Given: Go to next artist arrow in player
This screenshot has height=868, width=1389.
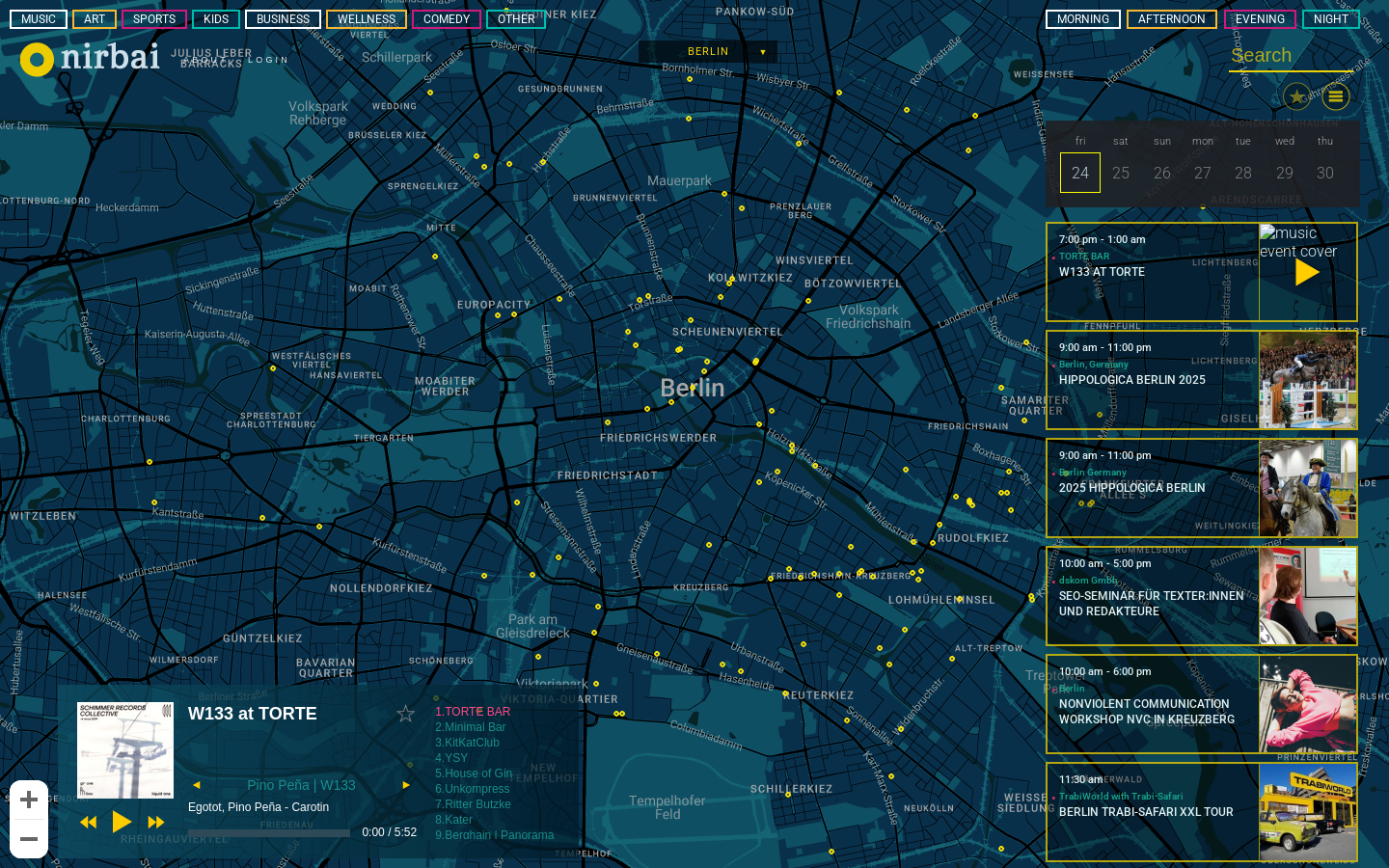Looking at the screenshot, I should [406, 785].
